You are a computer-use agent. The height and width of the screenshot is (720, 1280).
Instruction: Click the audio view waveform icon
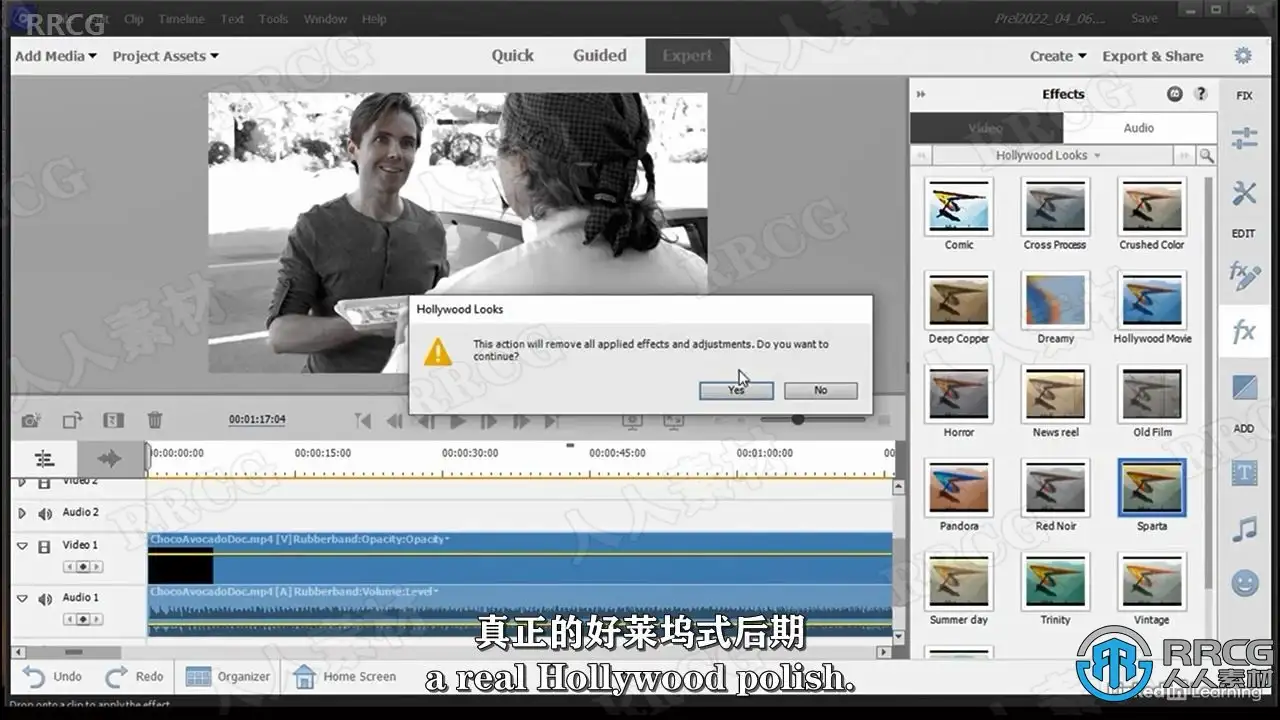click(109, 459)
